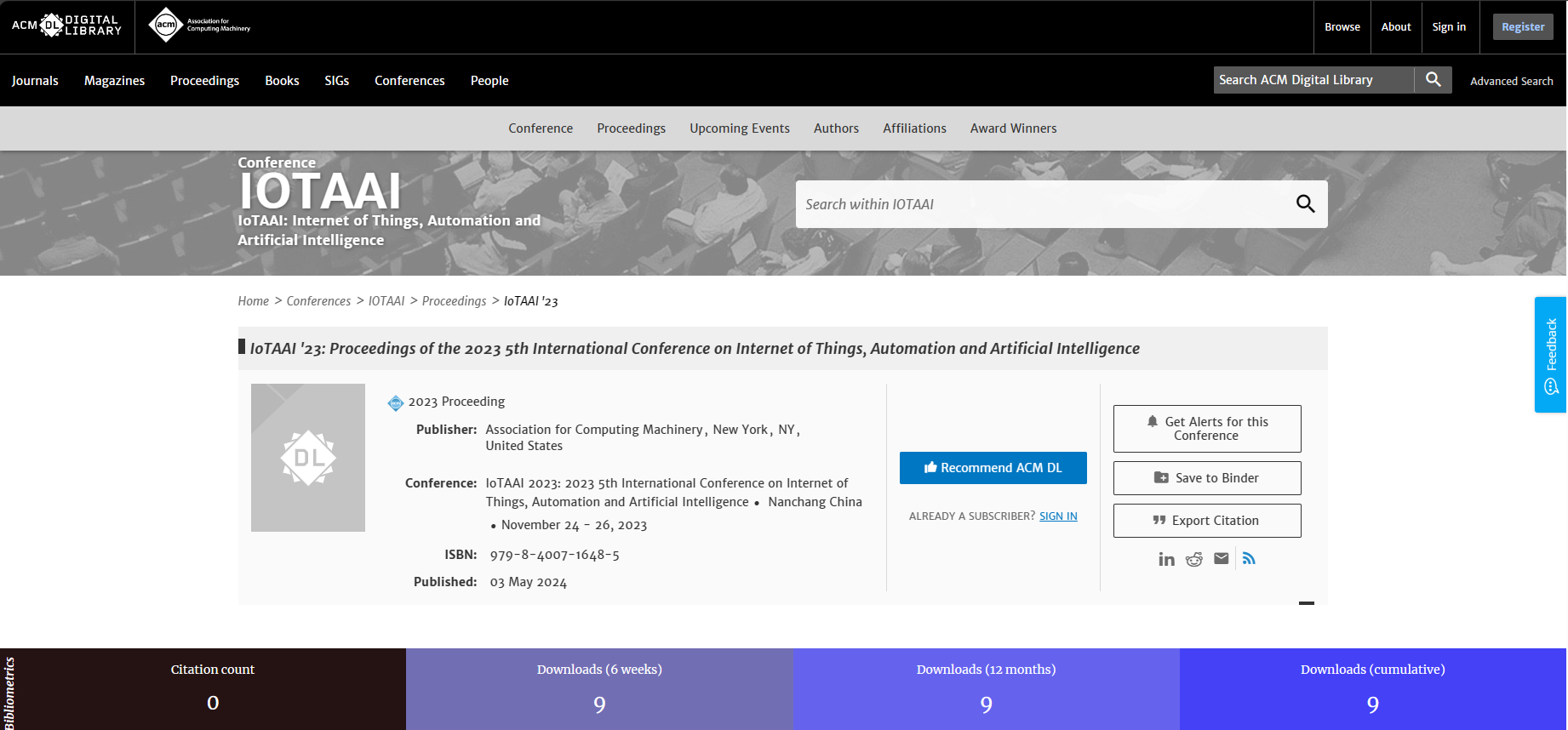Viewport: 1568px width, 730px height.
Task: Click the search icon within IOTAAI search
Action: (x=1305, y=204)
